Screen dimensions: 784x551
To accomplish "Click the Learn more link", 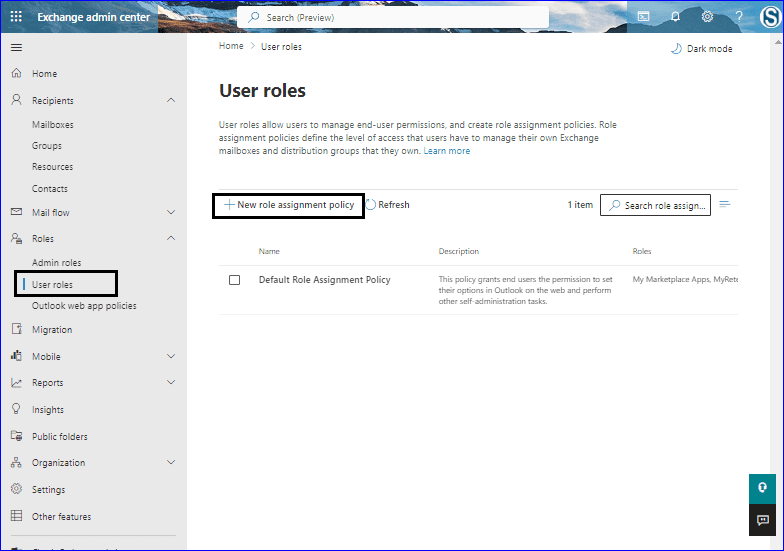I will 446,151.
